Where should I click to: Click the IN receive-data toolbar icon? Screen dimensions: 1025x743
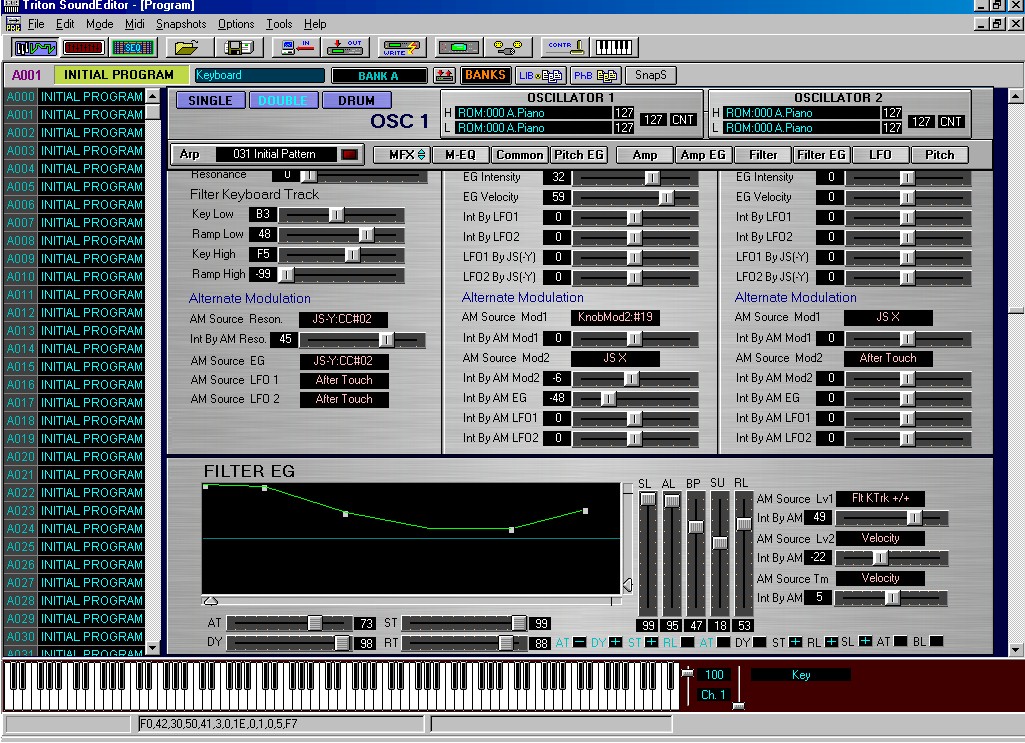pos(296,47)
